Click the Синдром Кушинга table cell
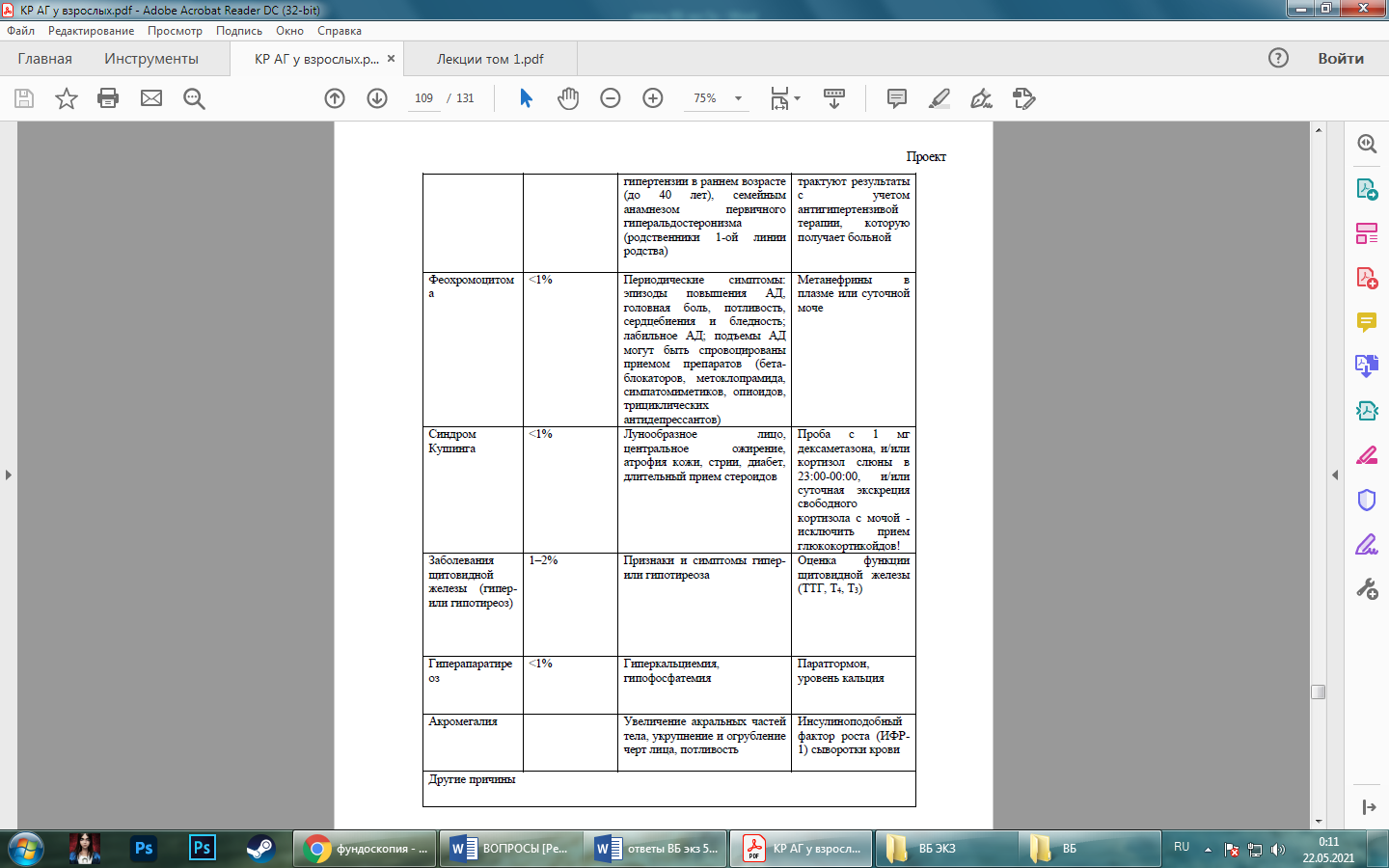1389x868 pixels. coord(473,490)
